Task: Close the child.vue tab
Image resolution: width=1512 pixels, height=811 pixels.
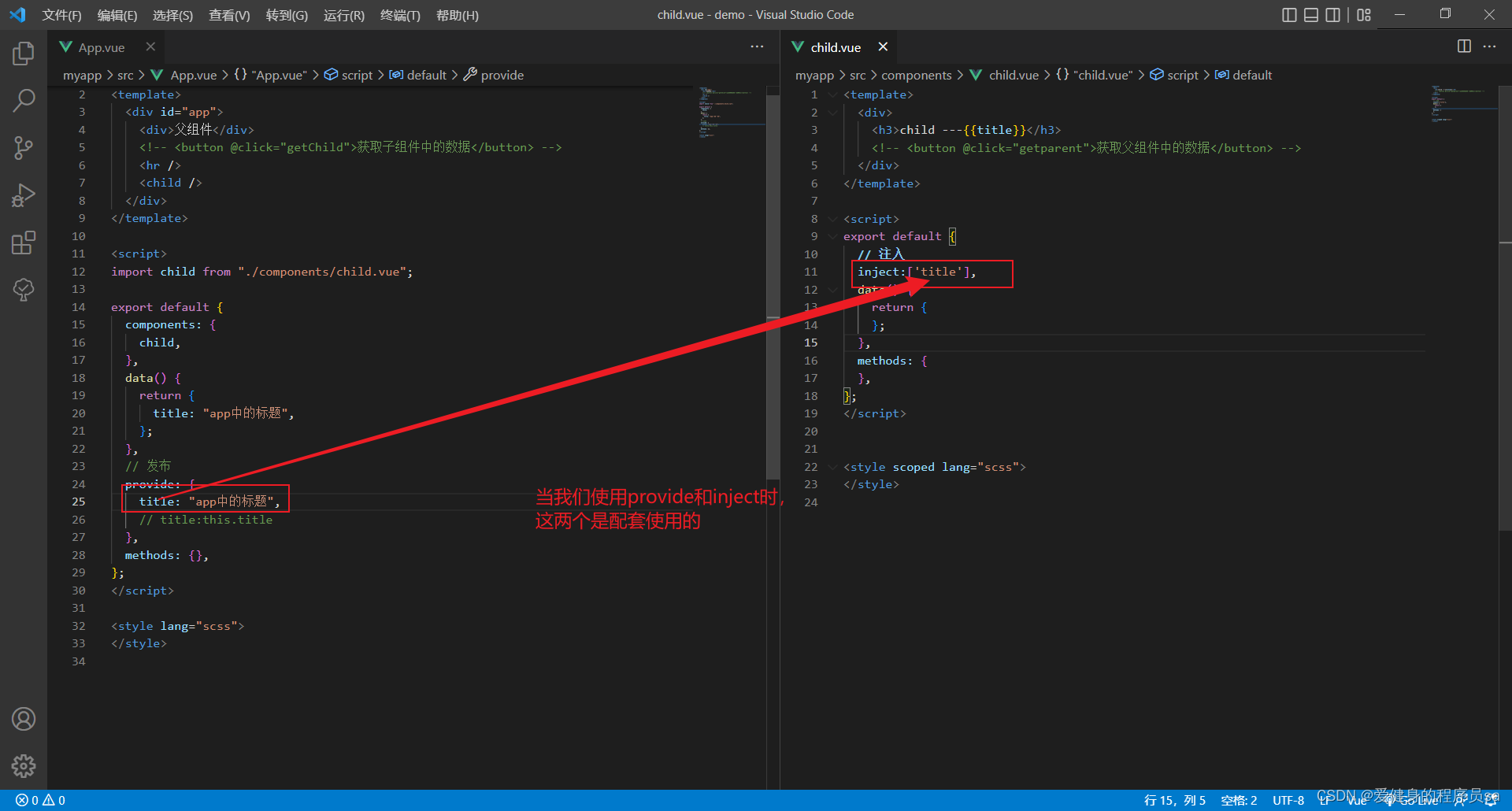Action: (883, 46)
